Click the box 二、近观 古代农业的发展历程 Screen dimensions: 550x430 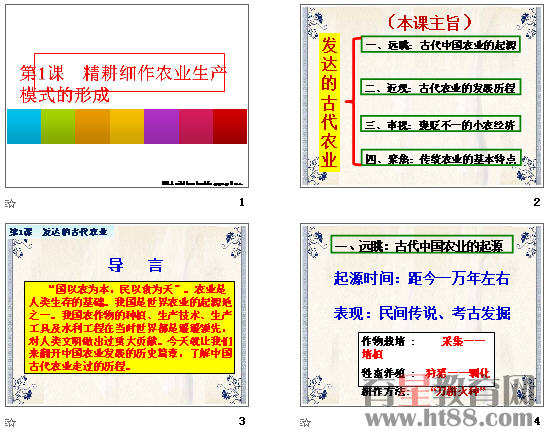click(x=440, y=87)
